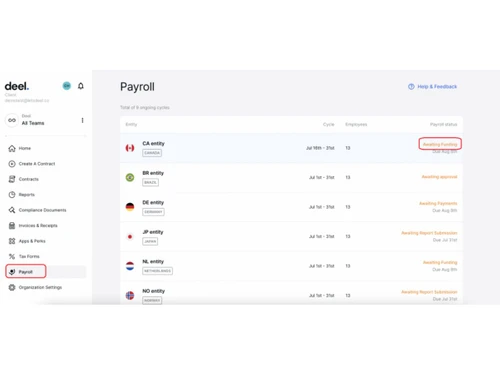Click the Norway flag icon
Screen dimensions: 500x375
(x=130, y=295)
